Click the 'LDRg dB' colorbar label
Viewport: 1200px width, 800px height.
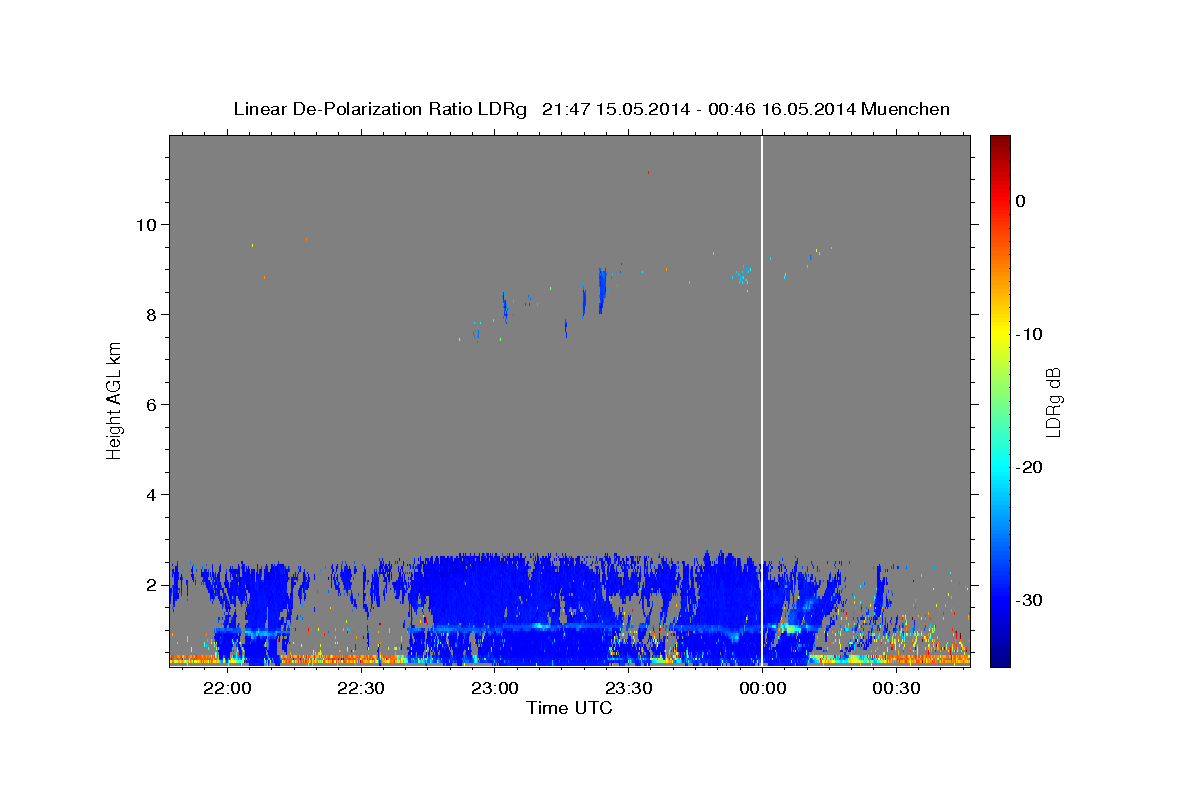coord(1053,402)
